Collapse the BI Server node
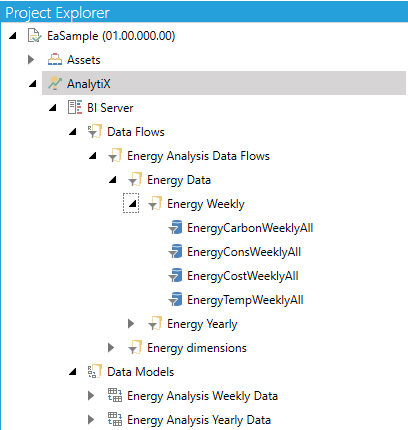Screen dimensions: 408x430 point(52,107)
